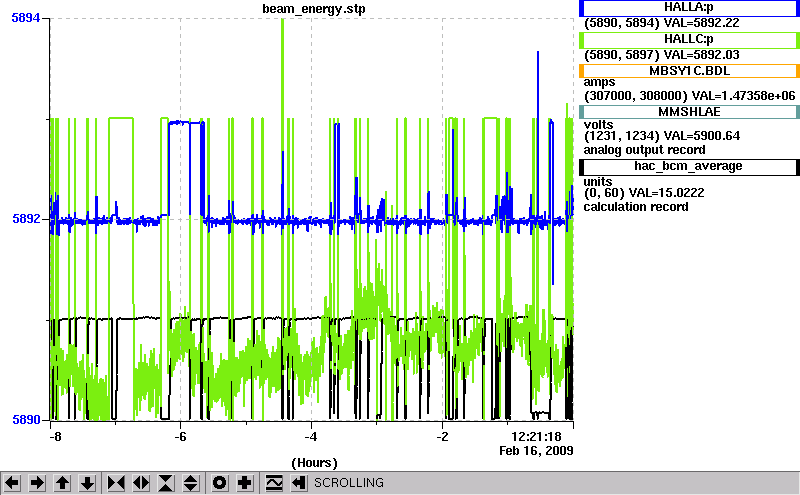Select the hac_bcm_average curve legend
Viewport: 800px width, 495px height.
tap(689, 166)
